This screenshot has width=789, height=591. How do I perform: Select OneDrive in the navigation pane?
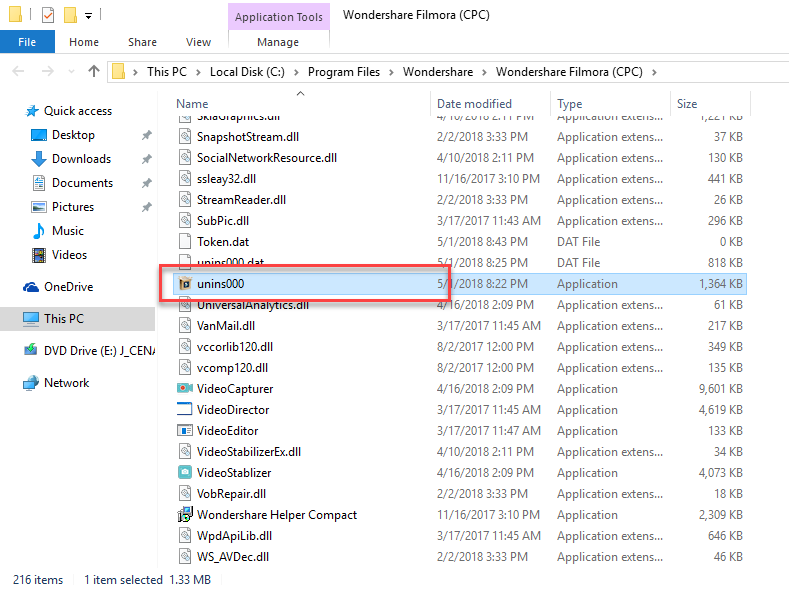click(x=68, y=287)
